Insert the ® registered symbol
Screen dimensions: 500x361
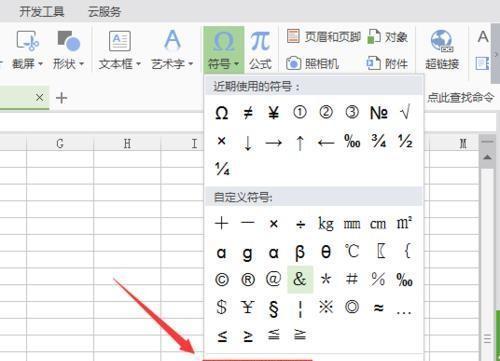coord(248,280)
